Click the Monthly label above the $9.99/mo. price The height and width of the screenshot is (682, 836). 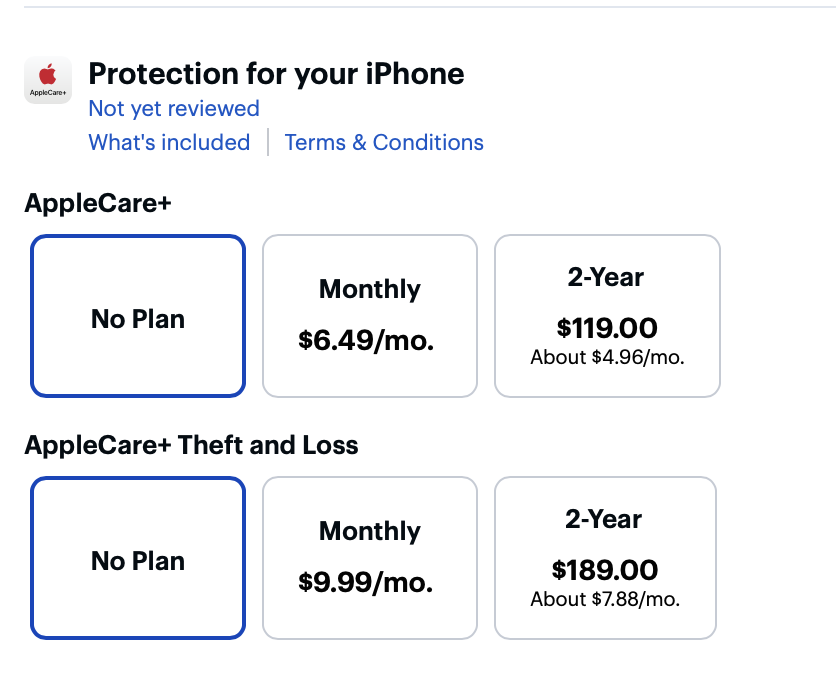click(370, 531)
